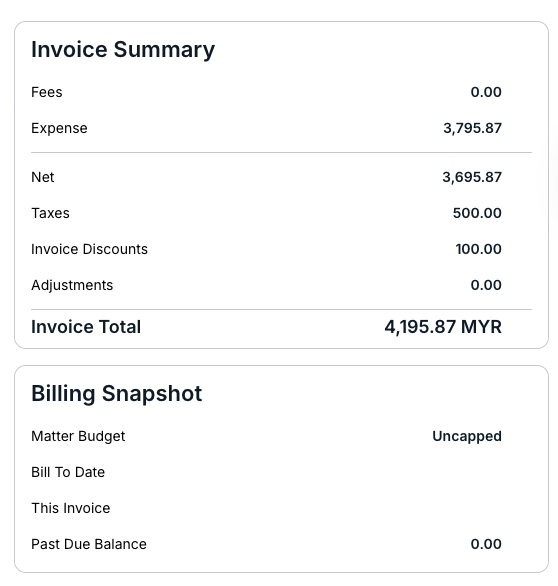
Task: Click the Billing Snapshot heading
Action: click(x=117, y=394)
